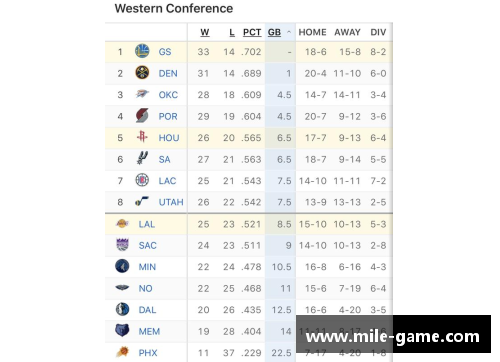The width and height of the screenshot is (500, 362).
Task: Click the www.mile-game.com watermark
Action: click(393, 334)
